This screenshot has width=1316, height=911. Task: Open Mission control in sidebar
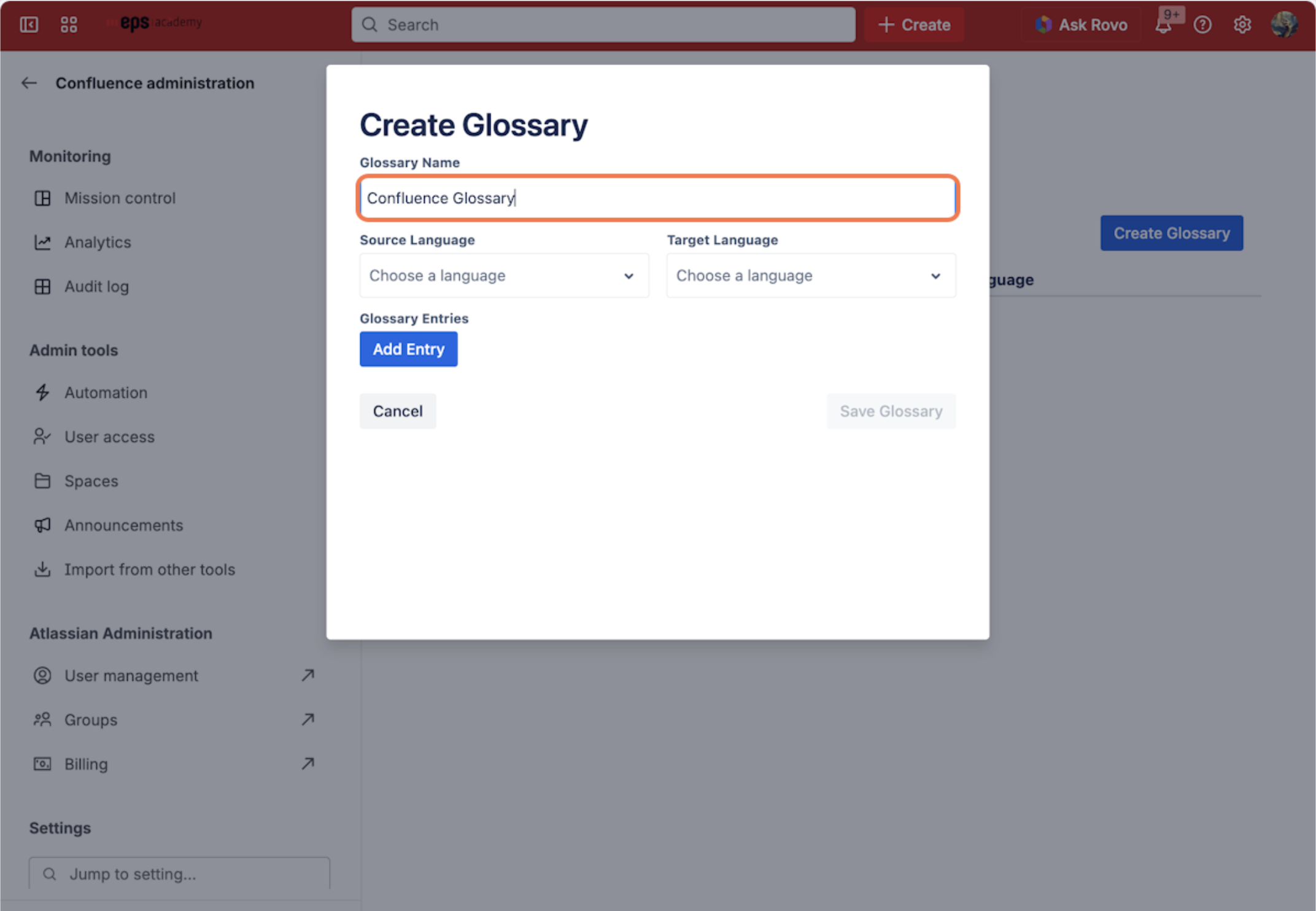pyautogui.click(x=120, y=198)
